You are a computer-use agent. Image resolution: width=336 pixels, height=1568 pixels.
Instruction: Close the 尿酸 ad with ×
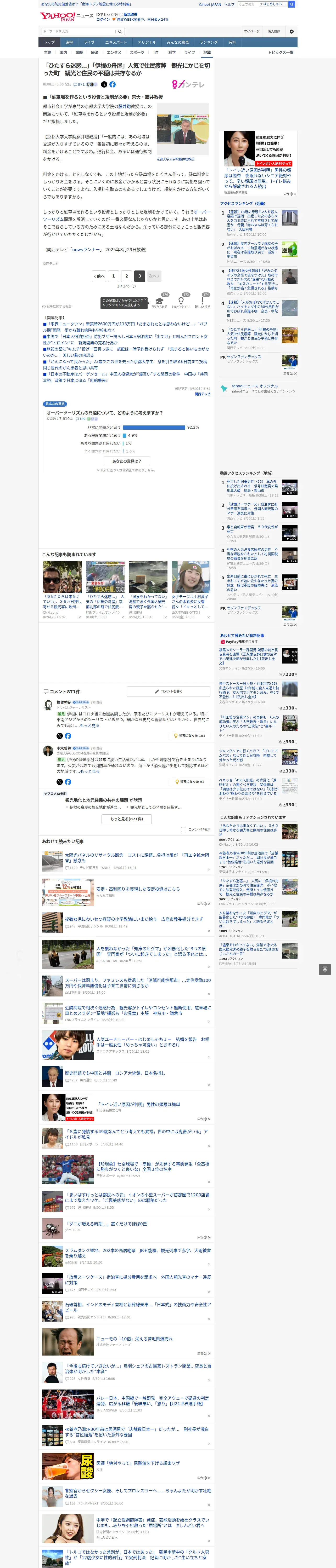(209, 1477)
